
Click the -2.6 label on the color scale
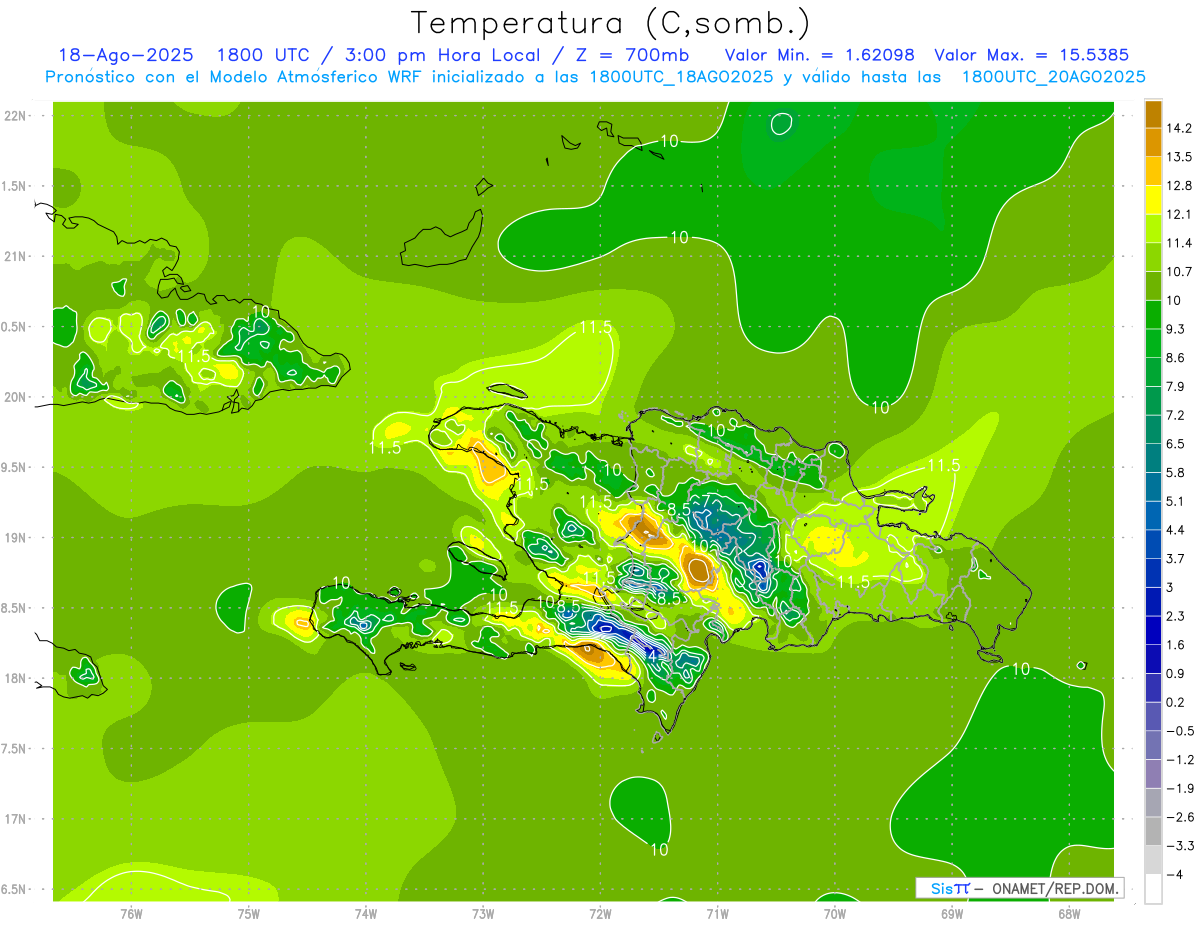[x=1179, y=817]
